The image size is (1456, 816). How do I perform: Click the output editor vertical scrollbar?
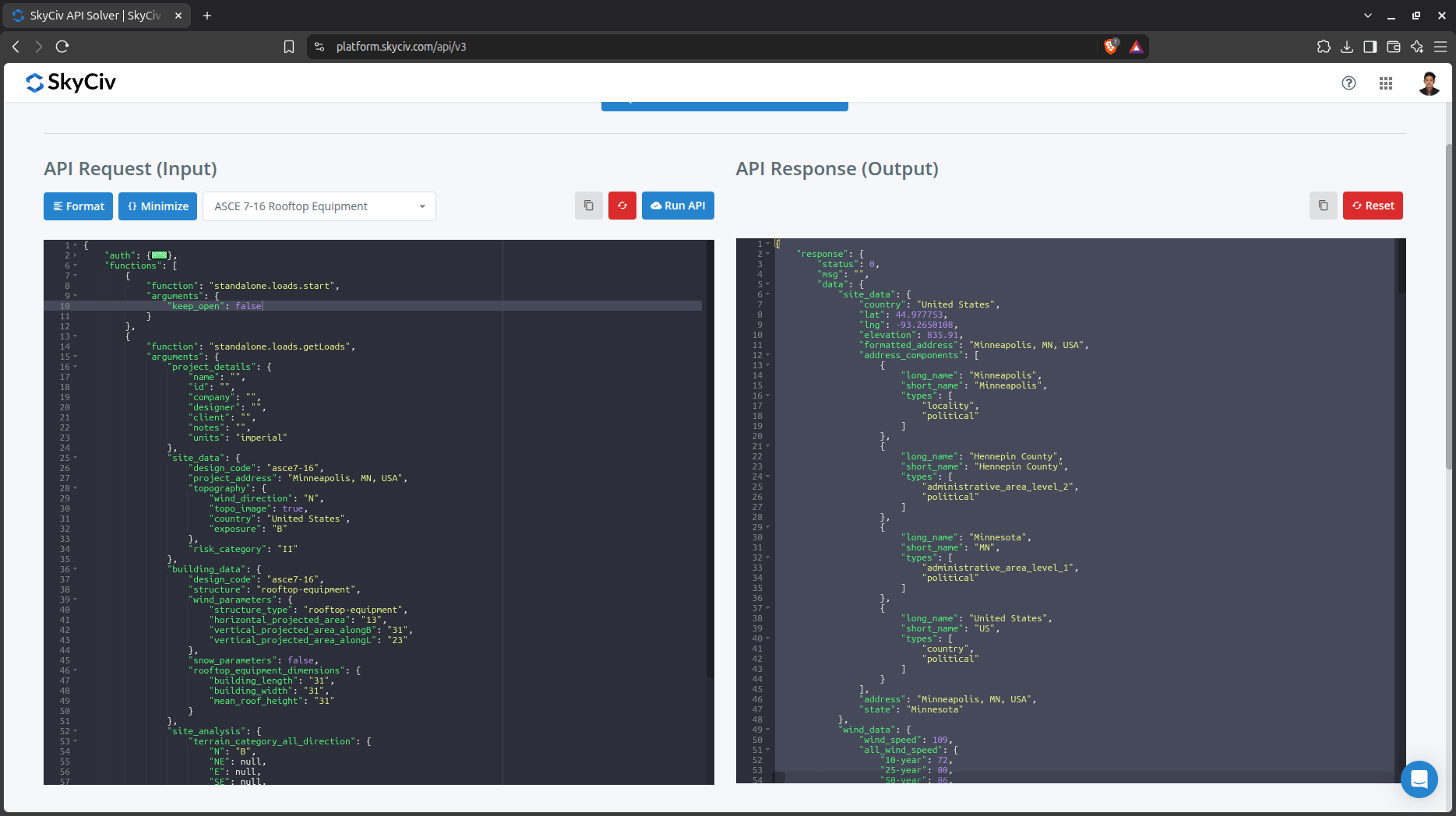pyautogui.click(x=1401, y=266)
